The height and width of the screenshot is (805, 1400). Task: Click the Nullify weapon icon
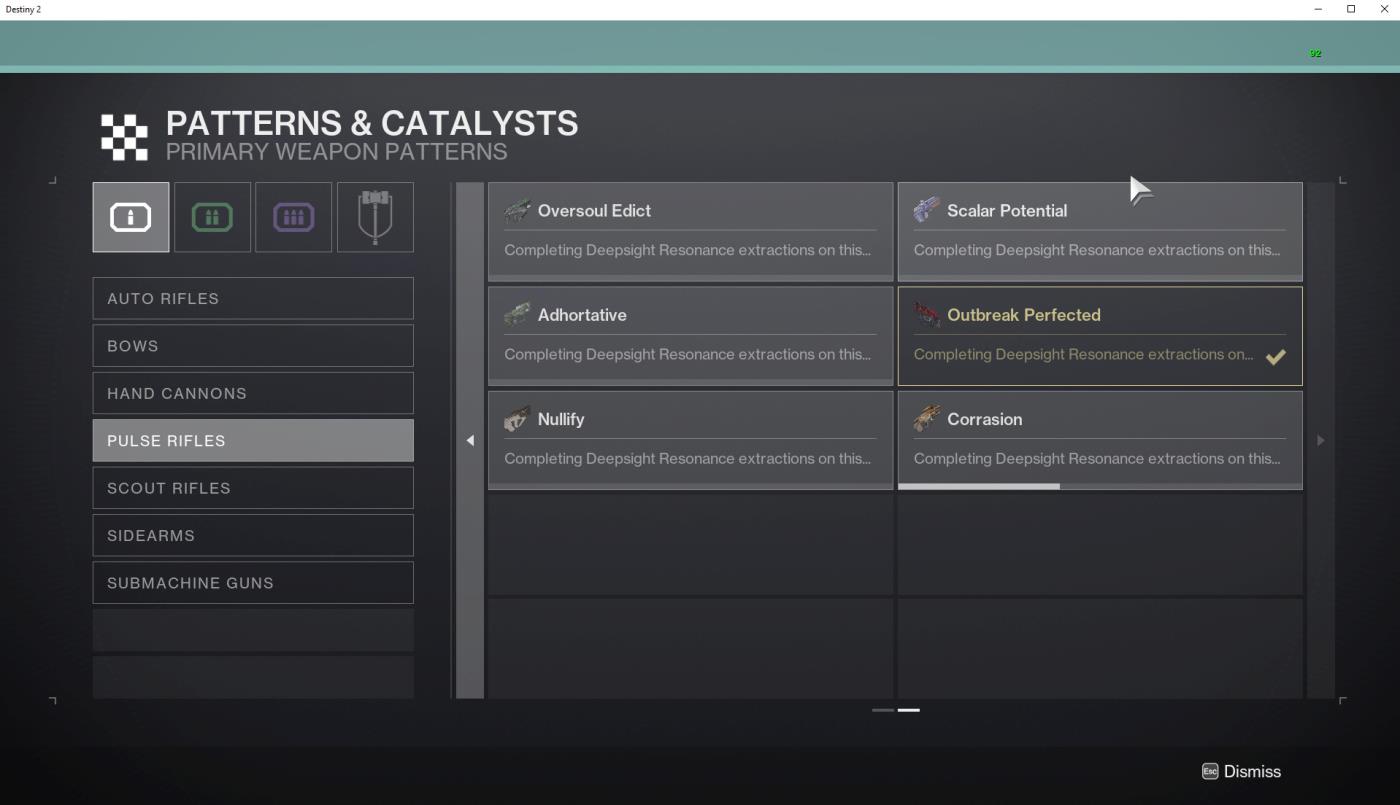coord(517,419)
